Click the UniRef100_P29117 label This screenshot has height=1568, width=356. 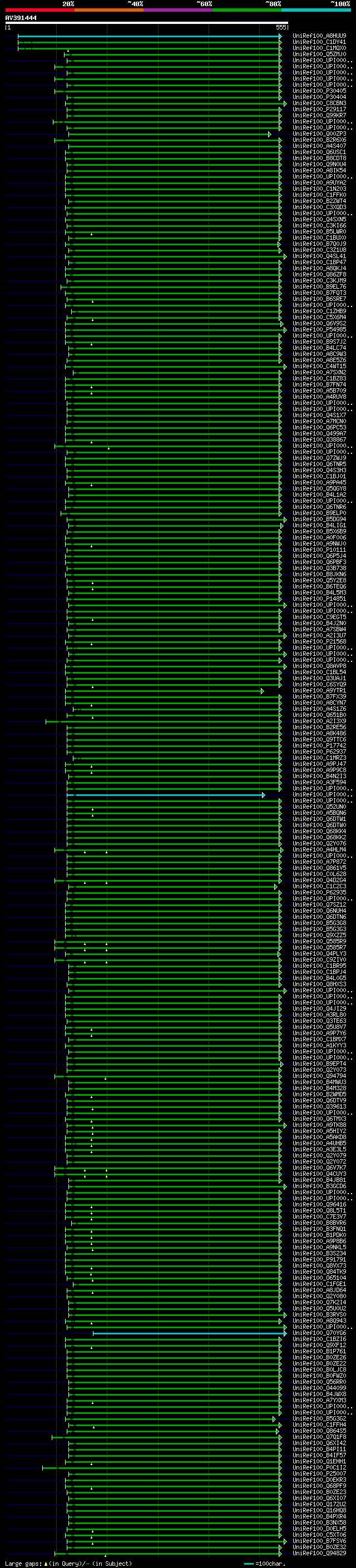click(x=319, y=109)
